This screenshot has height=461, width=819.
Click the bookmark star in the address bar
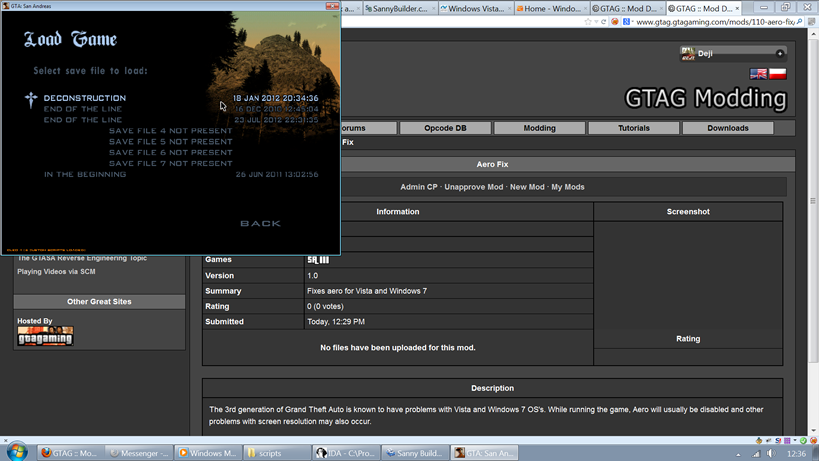[588, 22]
